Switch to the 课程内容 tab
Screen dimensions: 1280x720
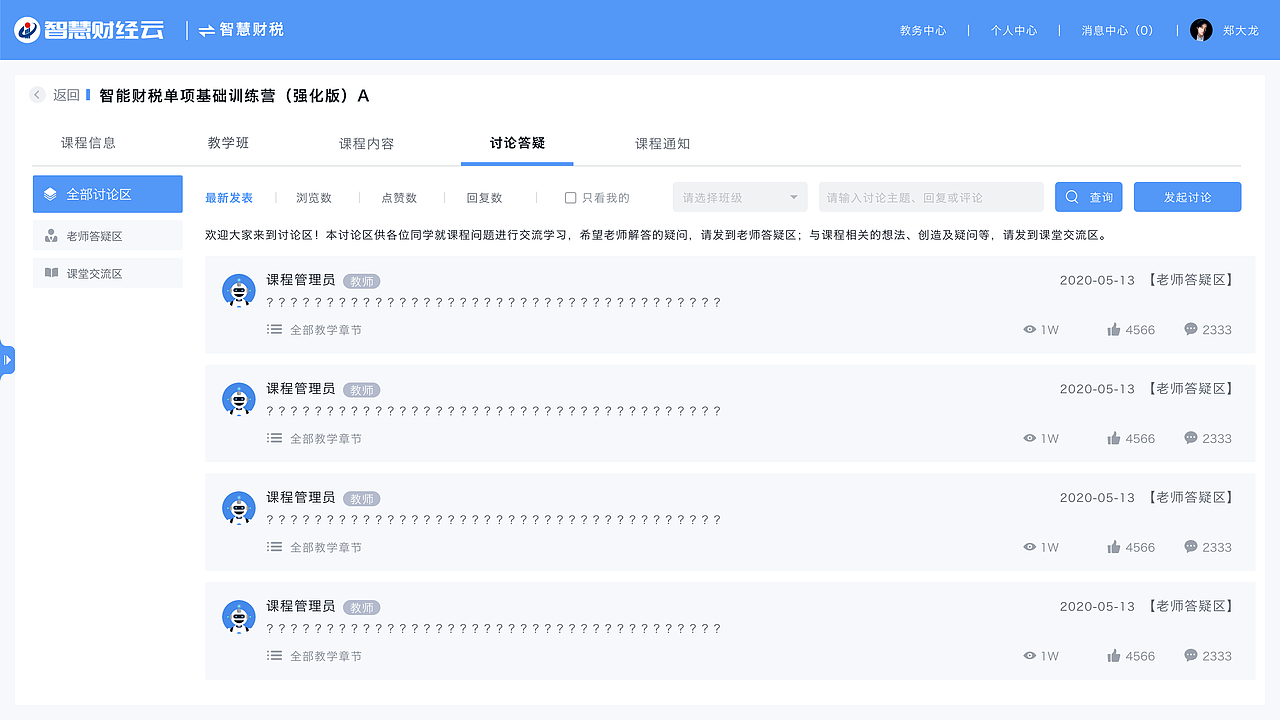364,143
